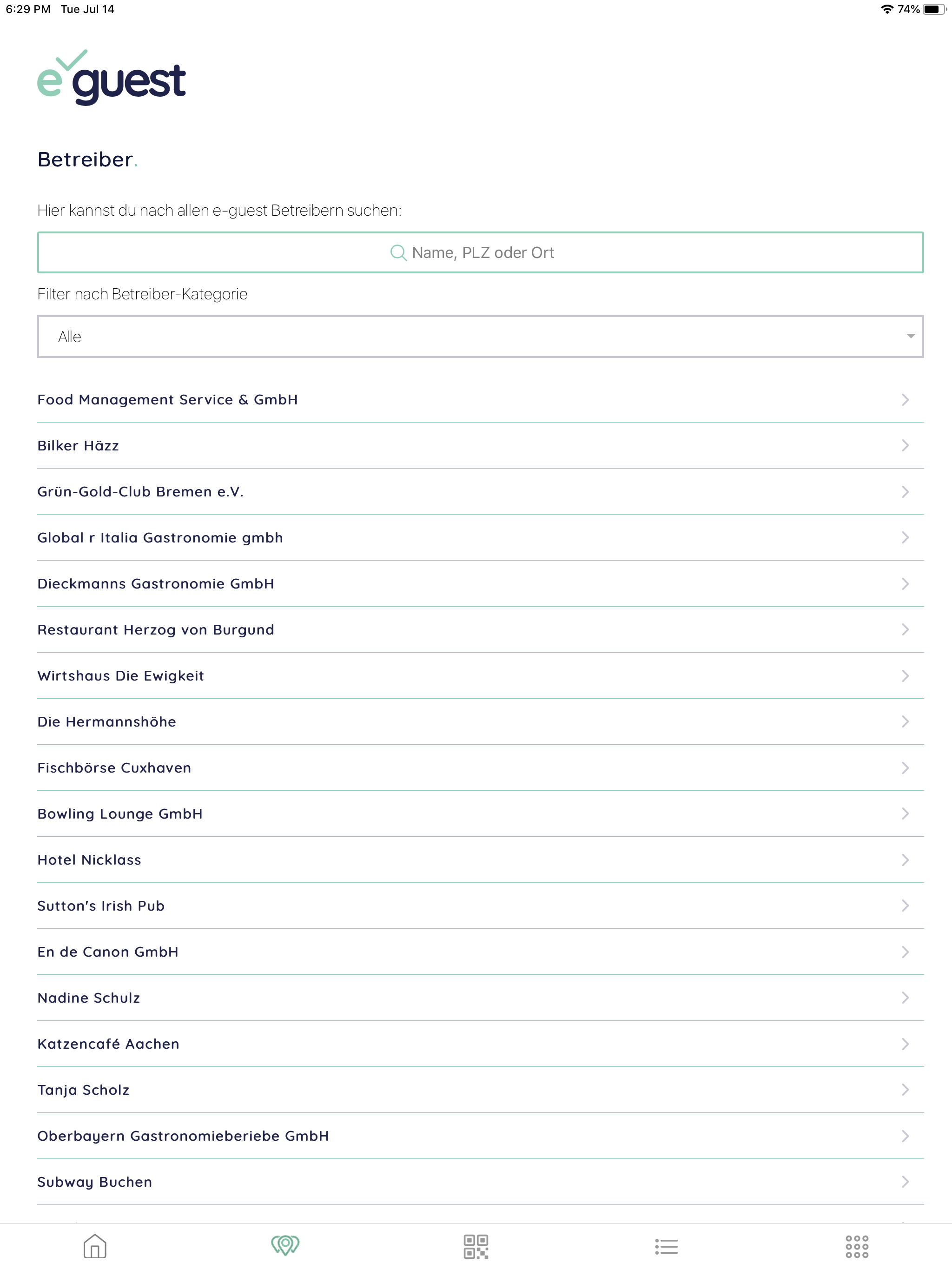Screen dimensions: 952x1270
Task: Expand the Fischbörse Cuxhaven chevron
Action: (906, 767)
